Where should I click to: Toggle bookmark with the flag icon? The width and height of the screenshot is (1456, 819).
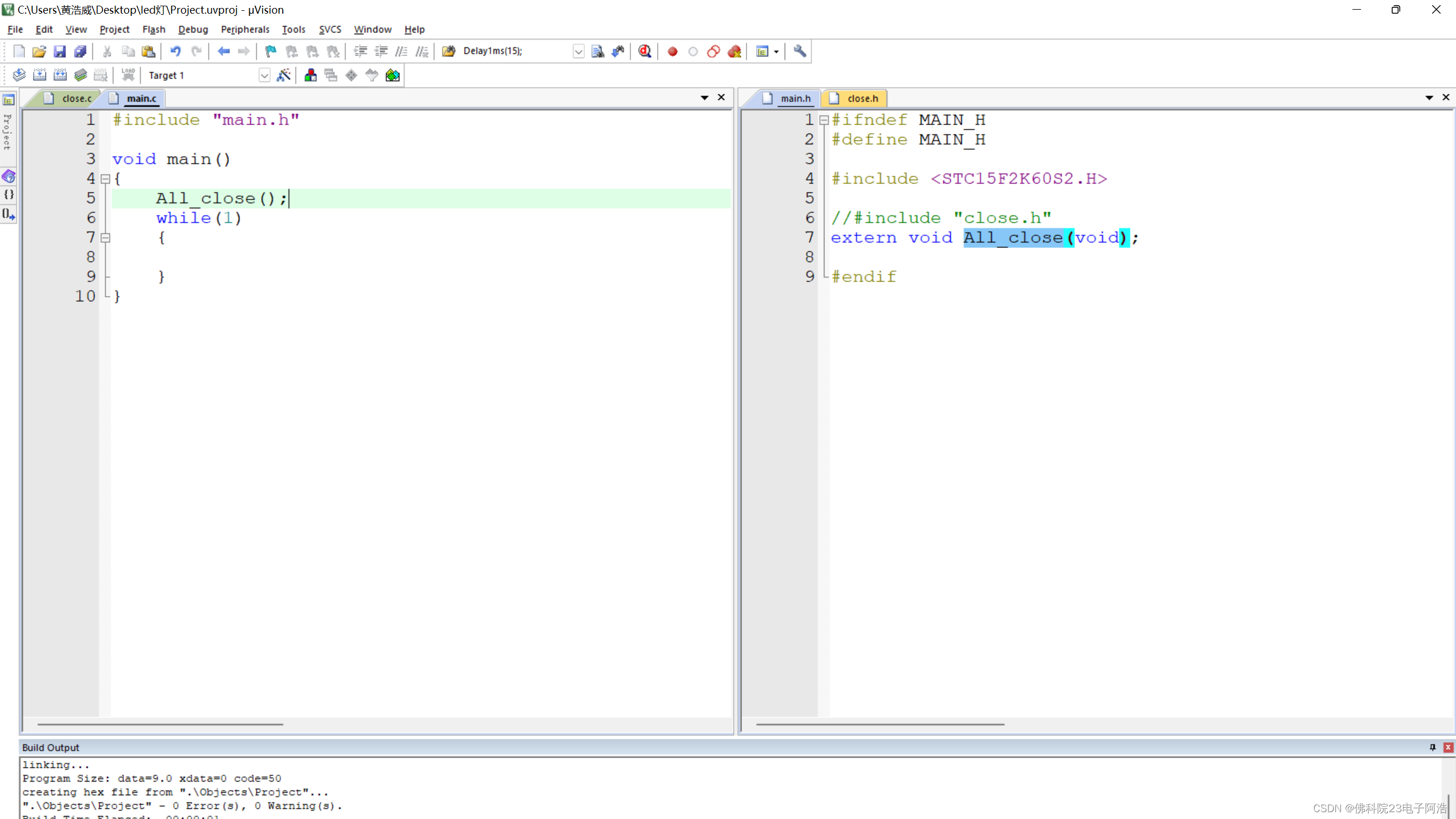270,51
